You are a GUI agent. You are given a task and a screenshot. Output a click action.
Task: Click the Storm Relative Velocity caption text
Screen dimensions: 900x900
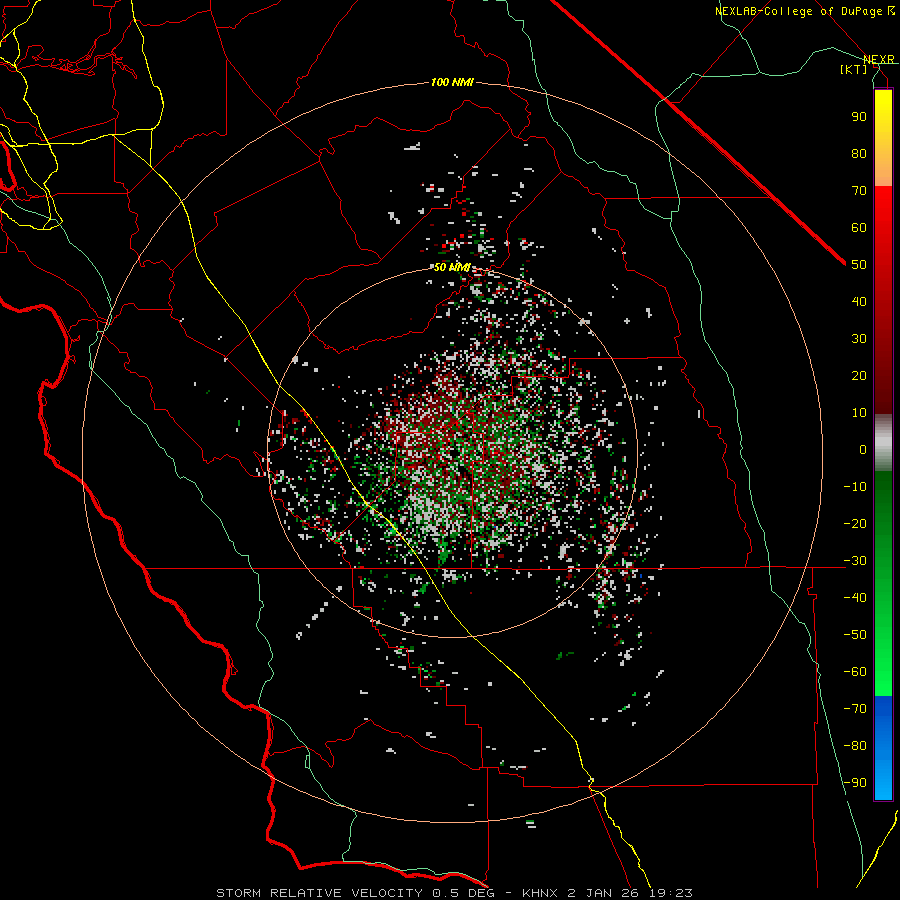click(x=454, y=893)
